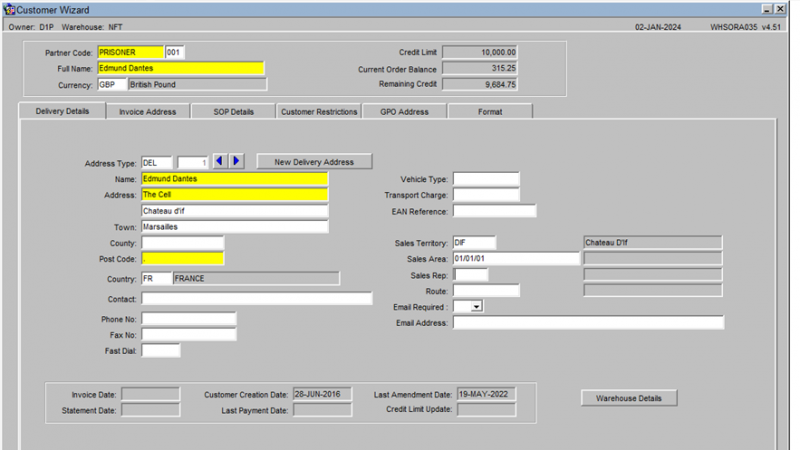The image size is (800, 450).
Task: Click the delivery Name field
Action: [x=235, y=179]
